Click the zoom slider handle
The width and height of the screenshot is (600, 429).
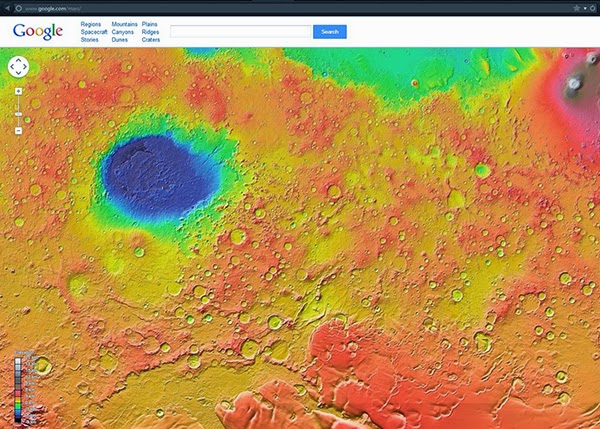[18, 114]
